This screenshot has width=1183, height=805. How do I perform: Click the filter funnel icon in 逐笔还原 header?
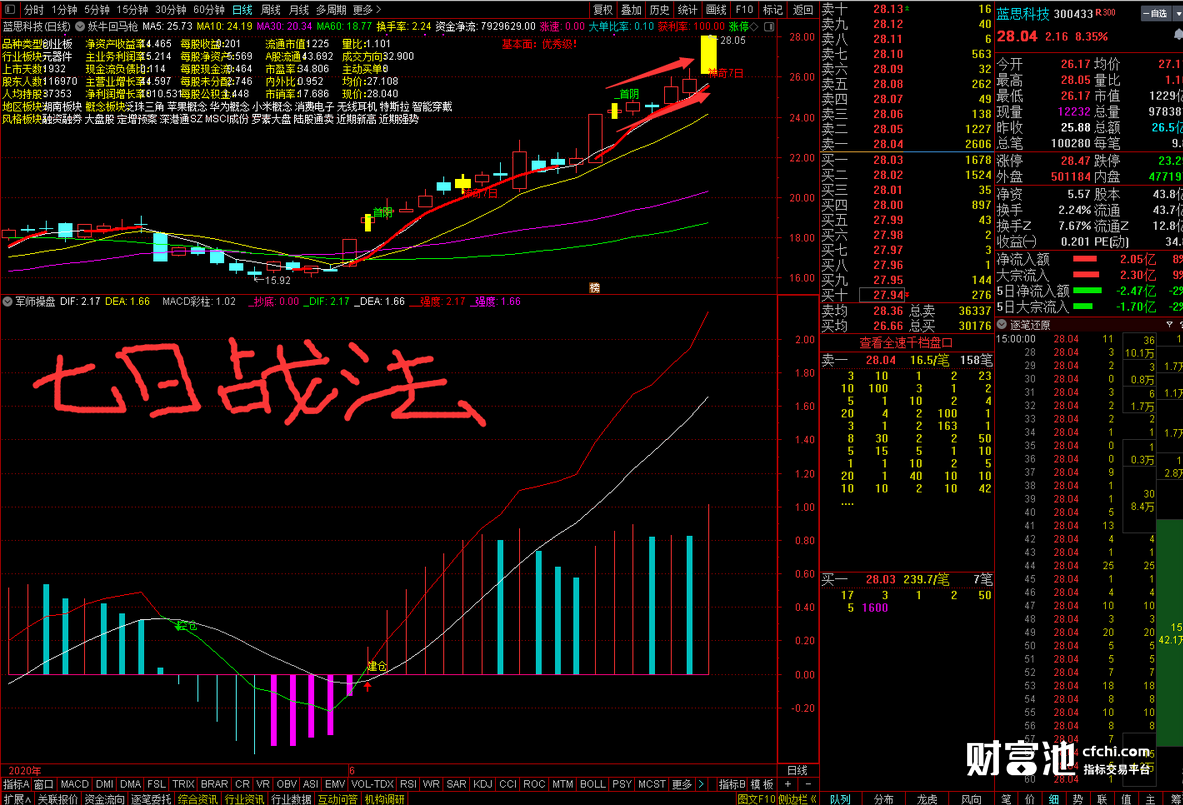tap(1169, 324)
